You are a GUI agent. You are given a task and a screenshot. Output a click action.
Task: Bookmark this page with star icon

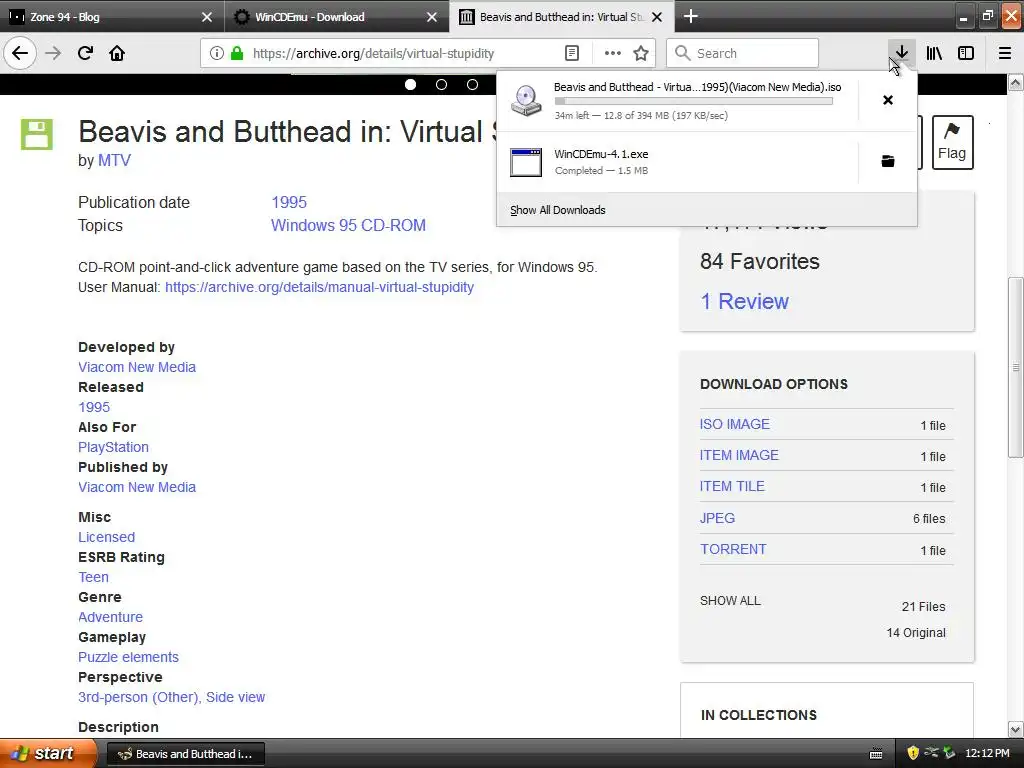pyautogui.click(x=641, y=53)
